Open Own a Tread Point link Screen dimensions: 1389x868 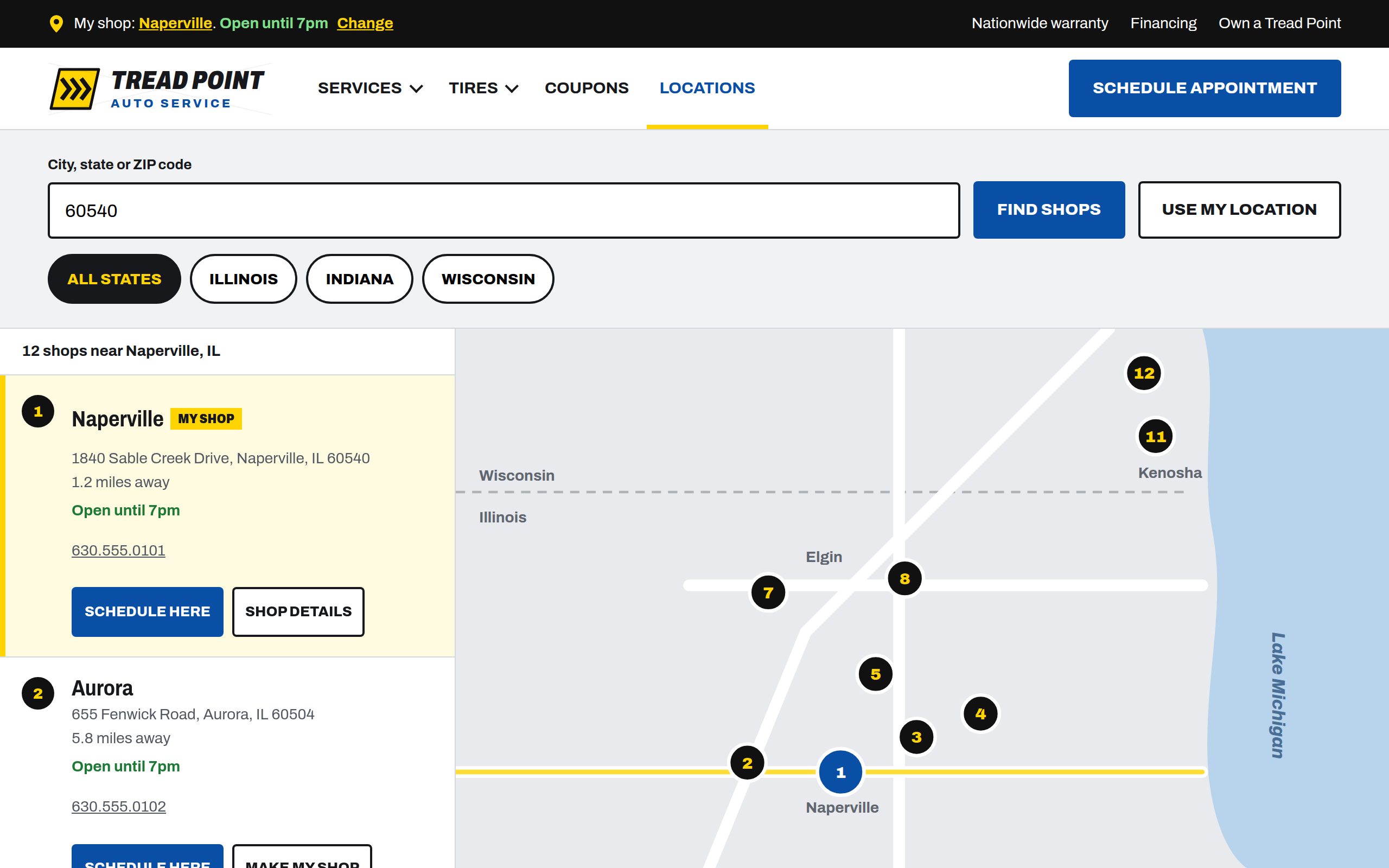pyautogui.click(x=1279, y=23)
